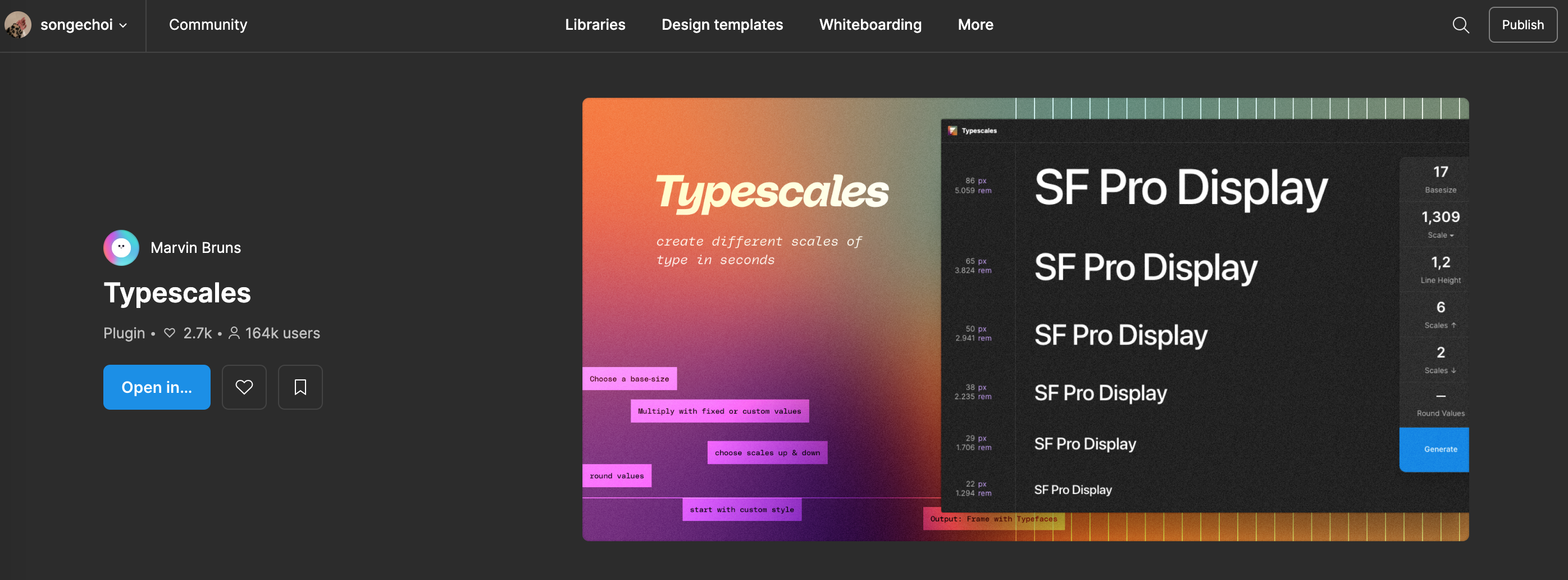Open the Design templates menu

click(722, 25)
